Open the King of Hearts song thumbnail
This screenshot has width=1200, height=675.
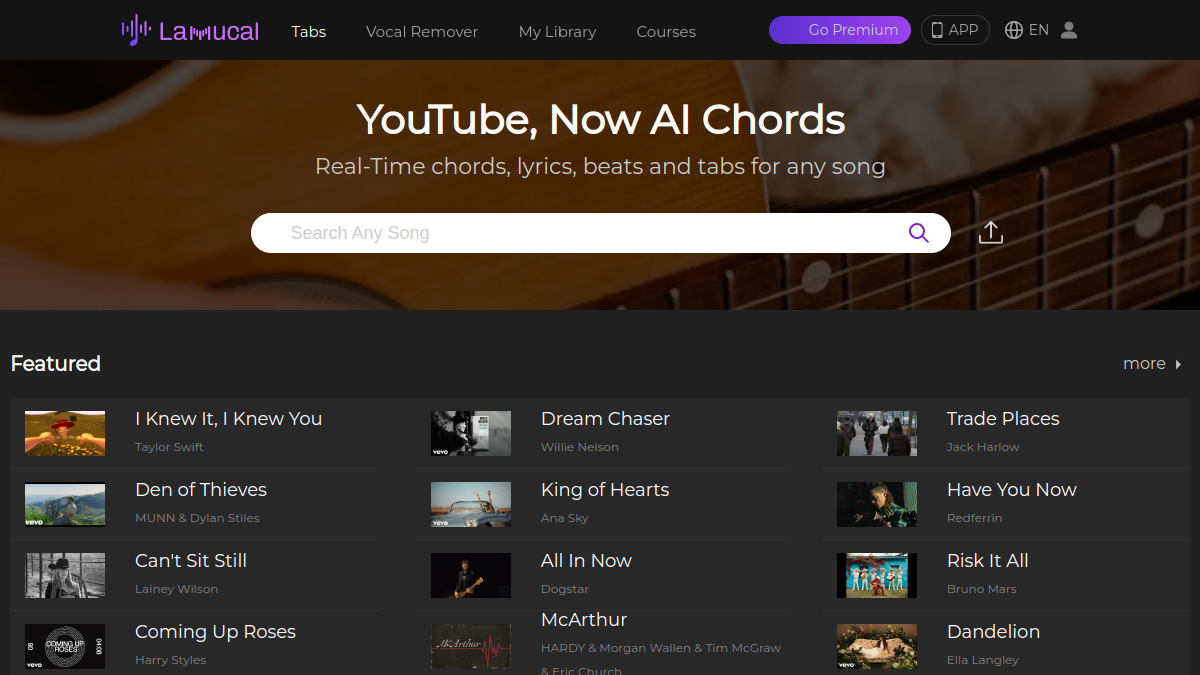coord(471,504)
